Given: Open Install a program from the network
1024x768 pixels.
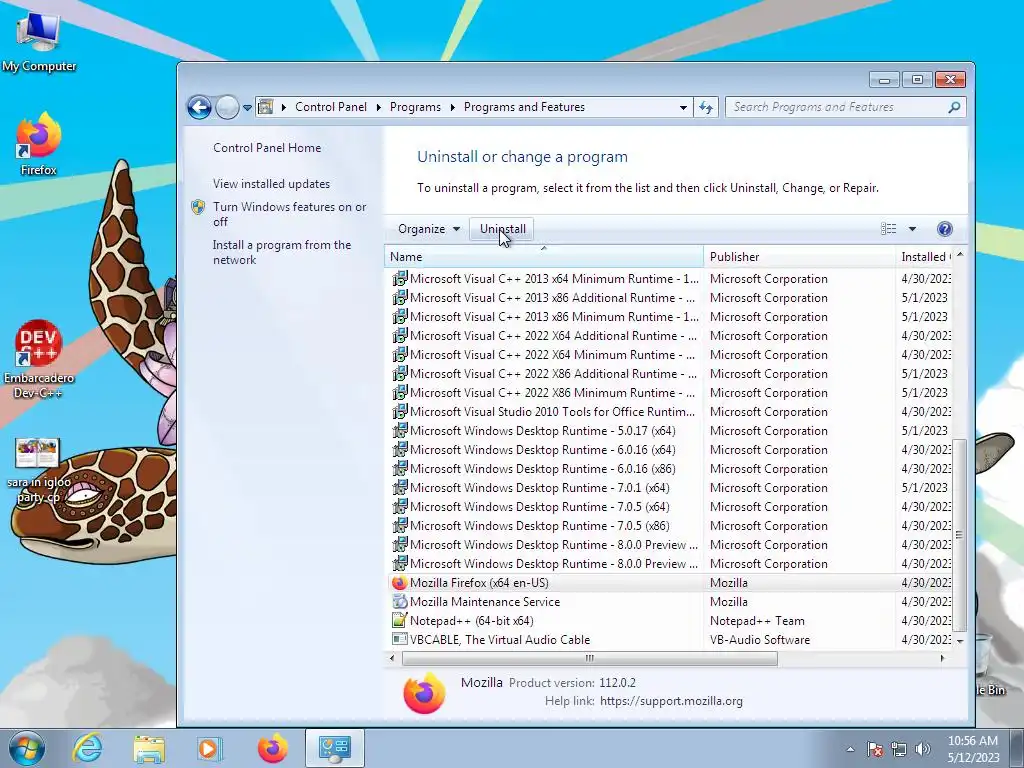Looking at the screenshot, I should [x=281, y=252].
